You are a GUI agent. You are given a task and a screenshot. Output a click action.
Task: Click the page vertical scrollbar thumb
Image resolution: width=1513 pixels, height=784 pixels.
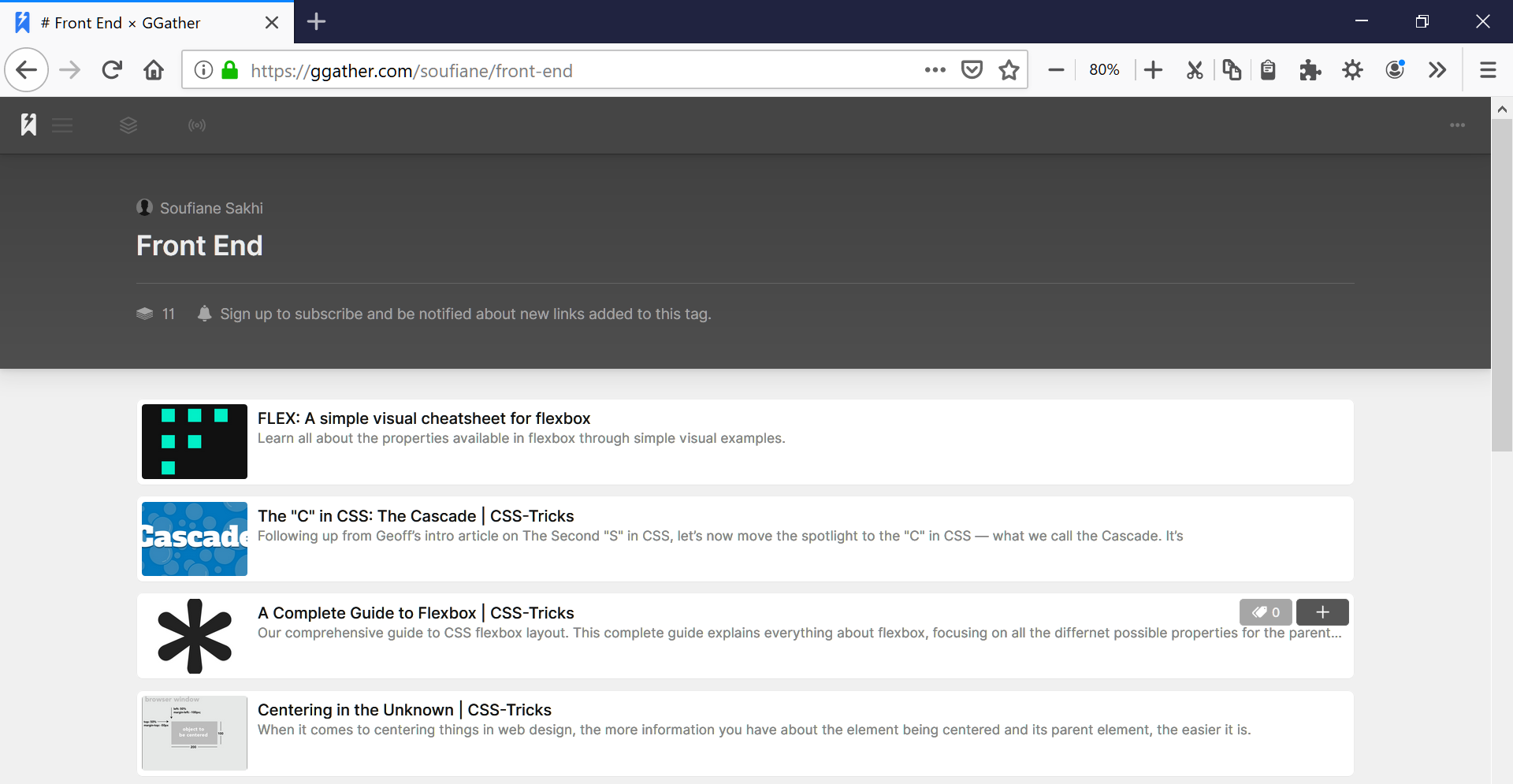point(1502,285)
